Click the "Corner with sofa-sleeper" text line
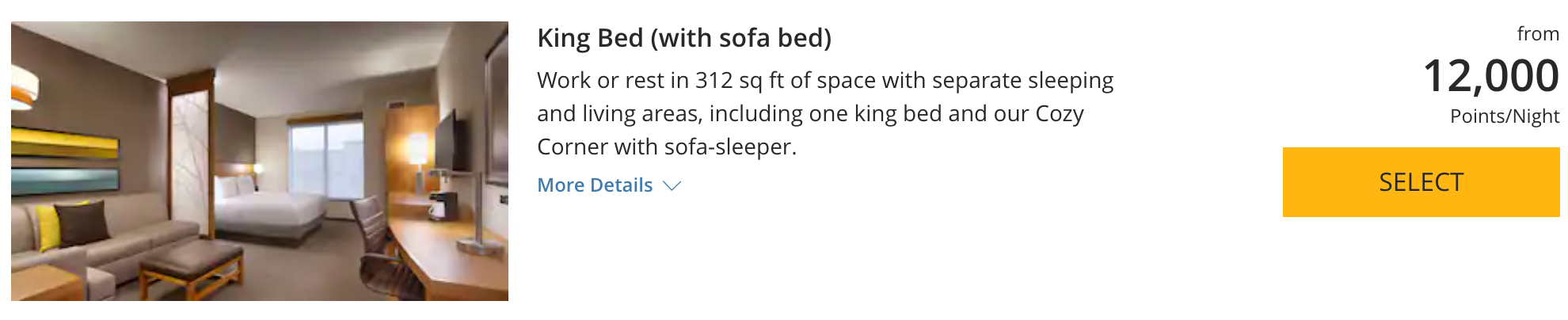Screen dimensions: 1568x320 [x=666, y=147]
